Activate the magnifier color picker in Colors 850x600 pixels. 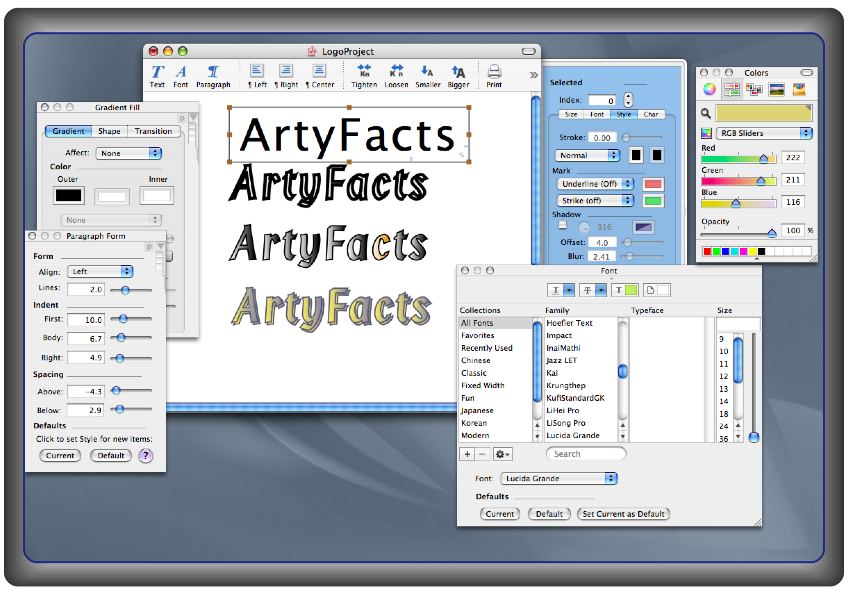(x=706, y=113)
